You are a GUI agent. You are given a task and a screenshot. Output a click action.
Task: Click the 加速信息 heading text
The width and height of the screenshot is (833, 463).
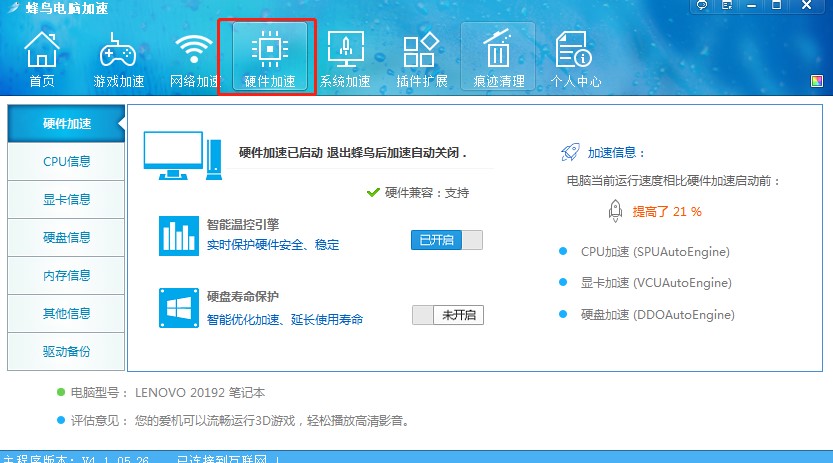[x=616, y=153]
